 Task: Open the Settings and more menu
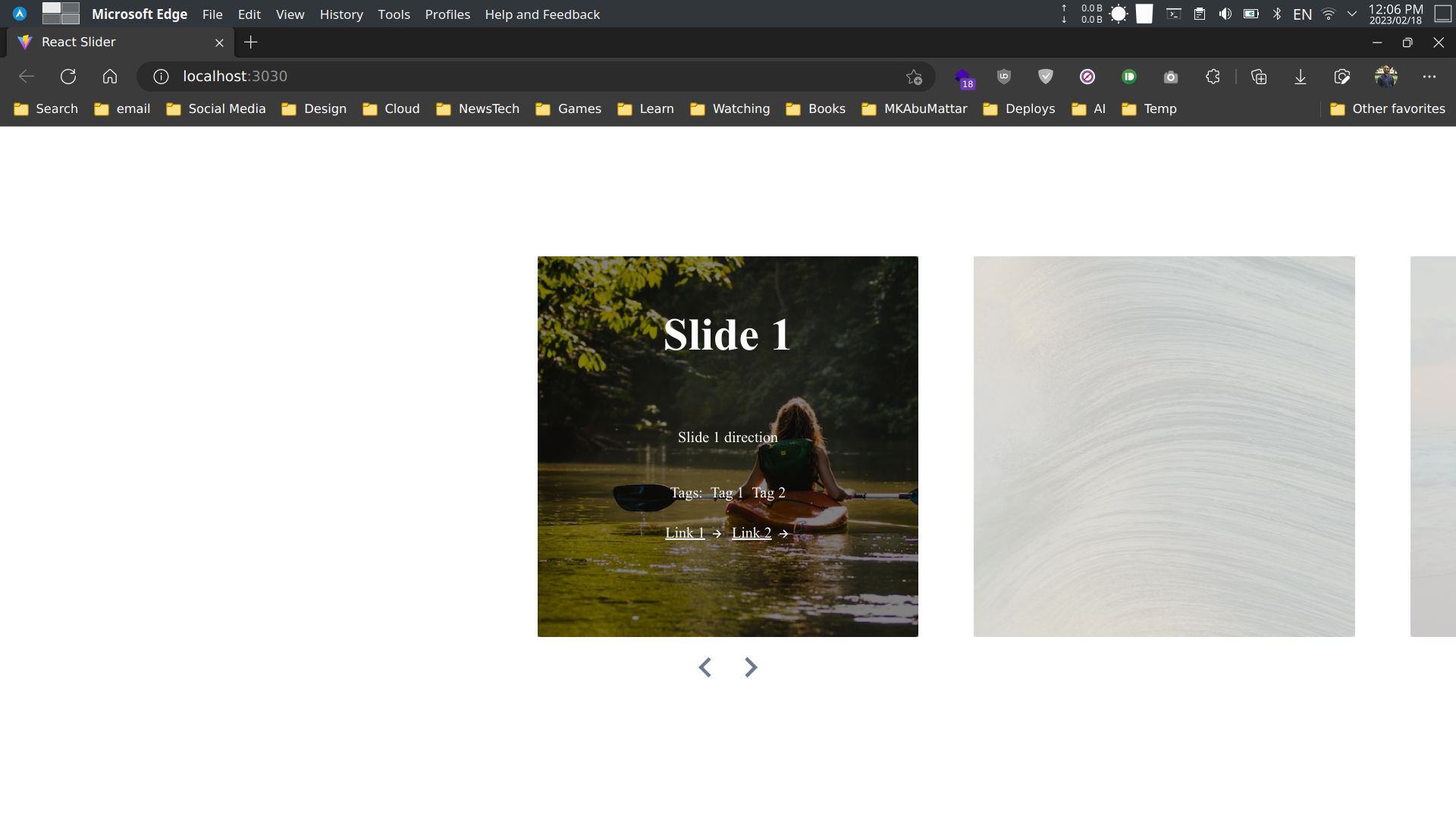click(1431, 77)
